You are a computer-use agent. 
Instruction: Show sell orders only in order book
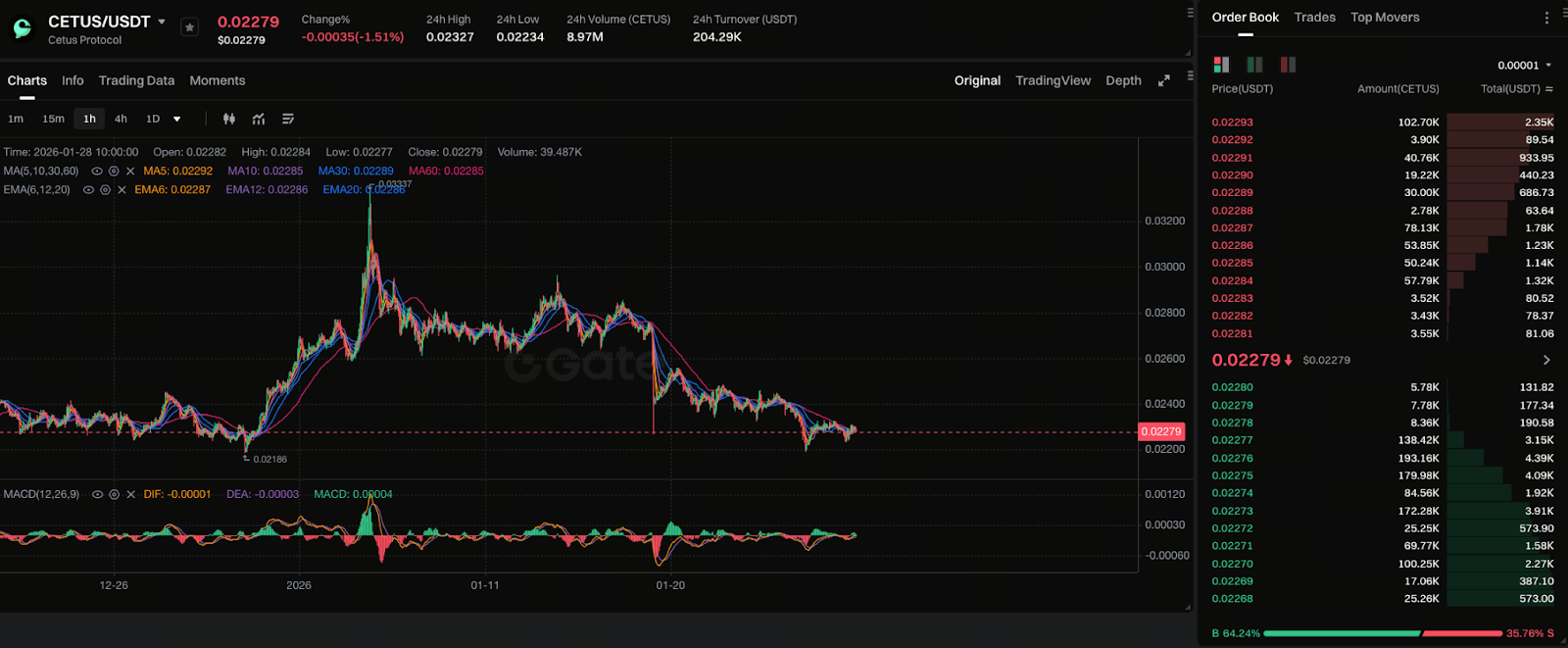1288,65
